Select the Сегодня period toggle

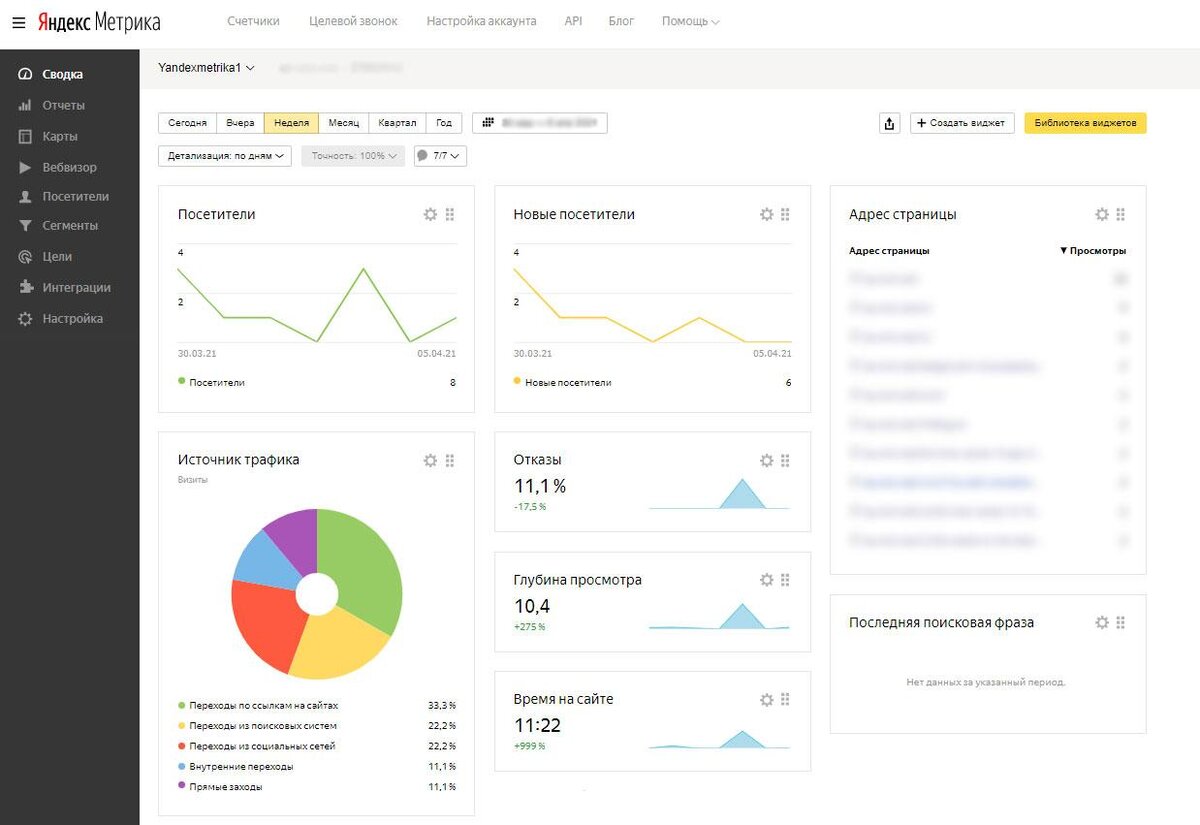coord(187,123)
